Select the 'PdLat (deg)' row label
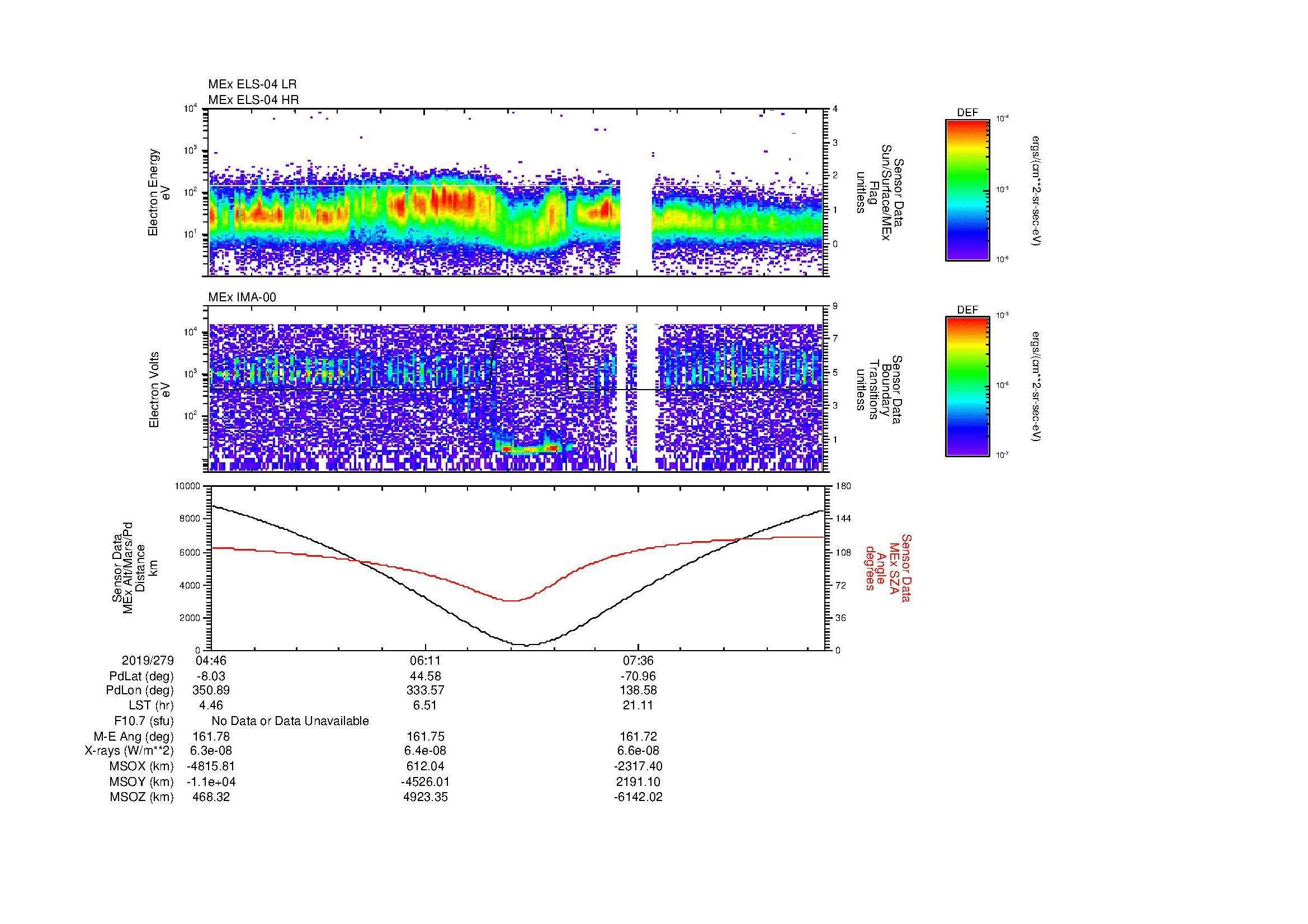The height and width of the screenshot is (924, 1308). [x=141, y=676]
